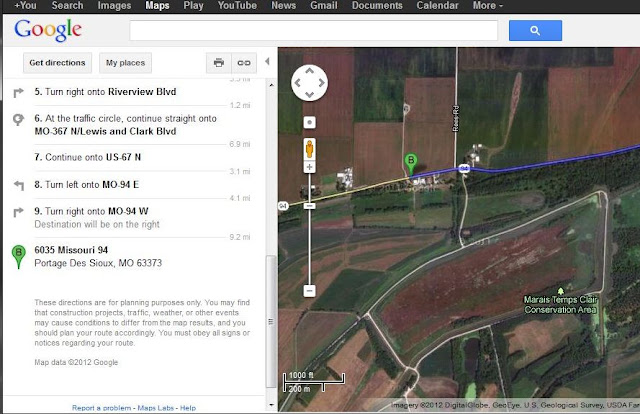The height and width of the screenshot is (414, 640).
Task: Open News in top bar
Action: point(284,5)
